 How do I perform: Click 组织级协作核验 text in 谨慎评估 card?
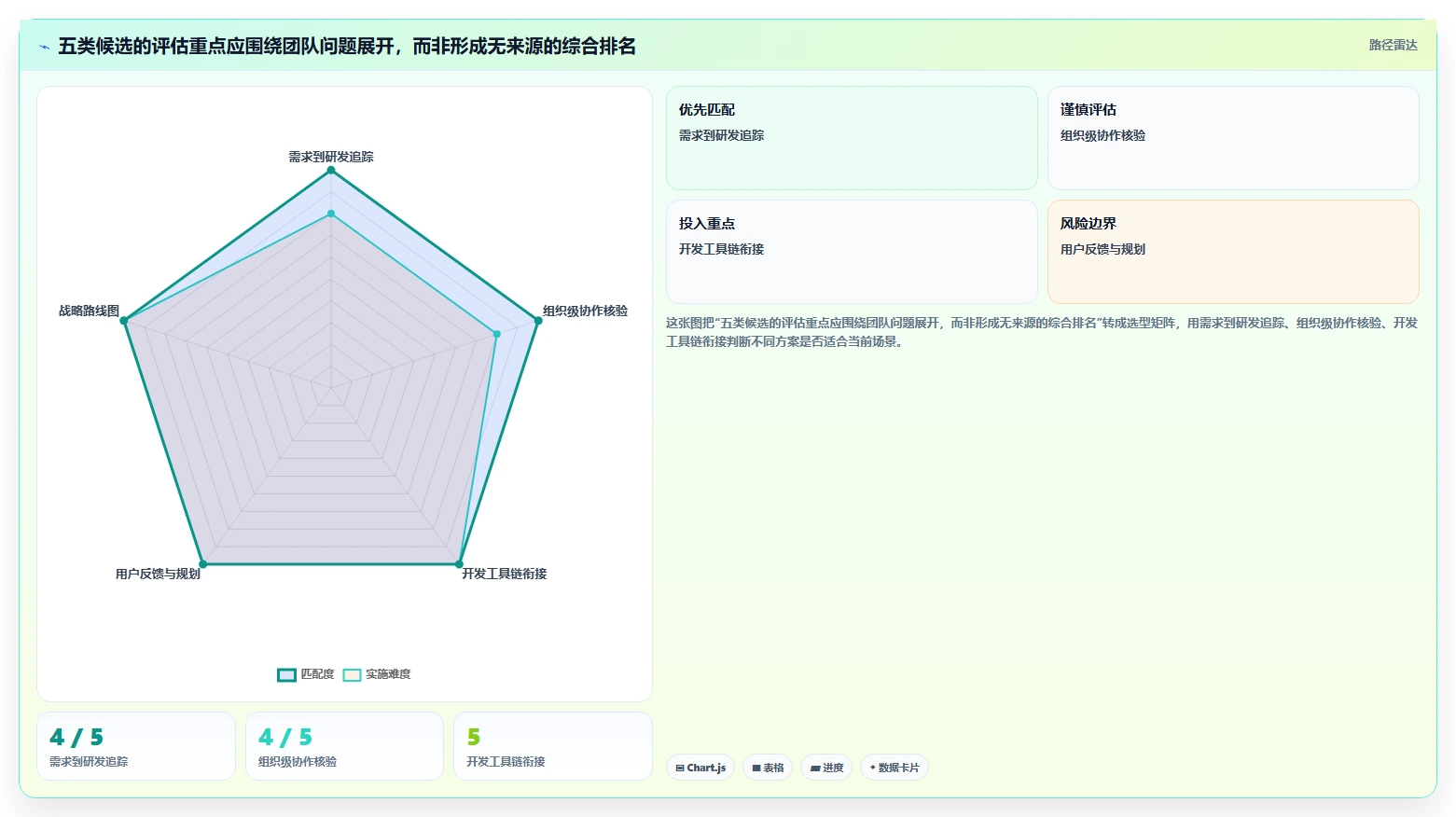coord(1102,135)
